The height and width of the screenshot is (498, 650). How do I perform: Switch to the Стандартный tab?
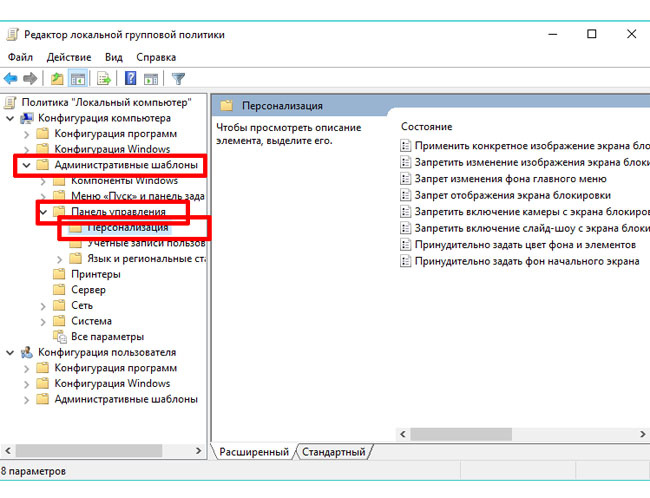[x=334, y=452]
